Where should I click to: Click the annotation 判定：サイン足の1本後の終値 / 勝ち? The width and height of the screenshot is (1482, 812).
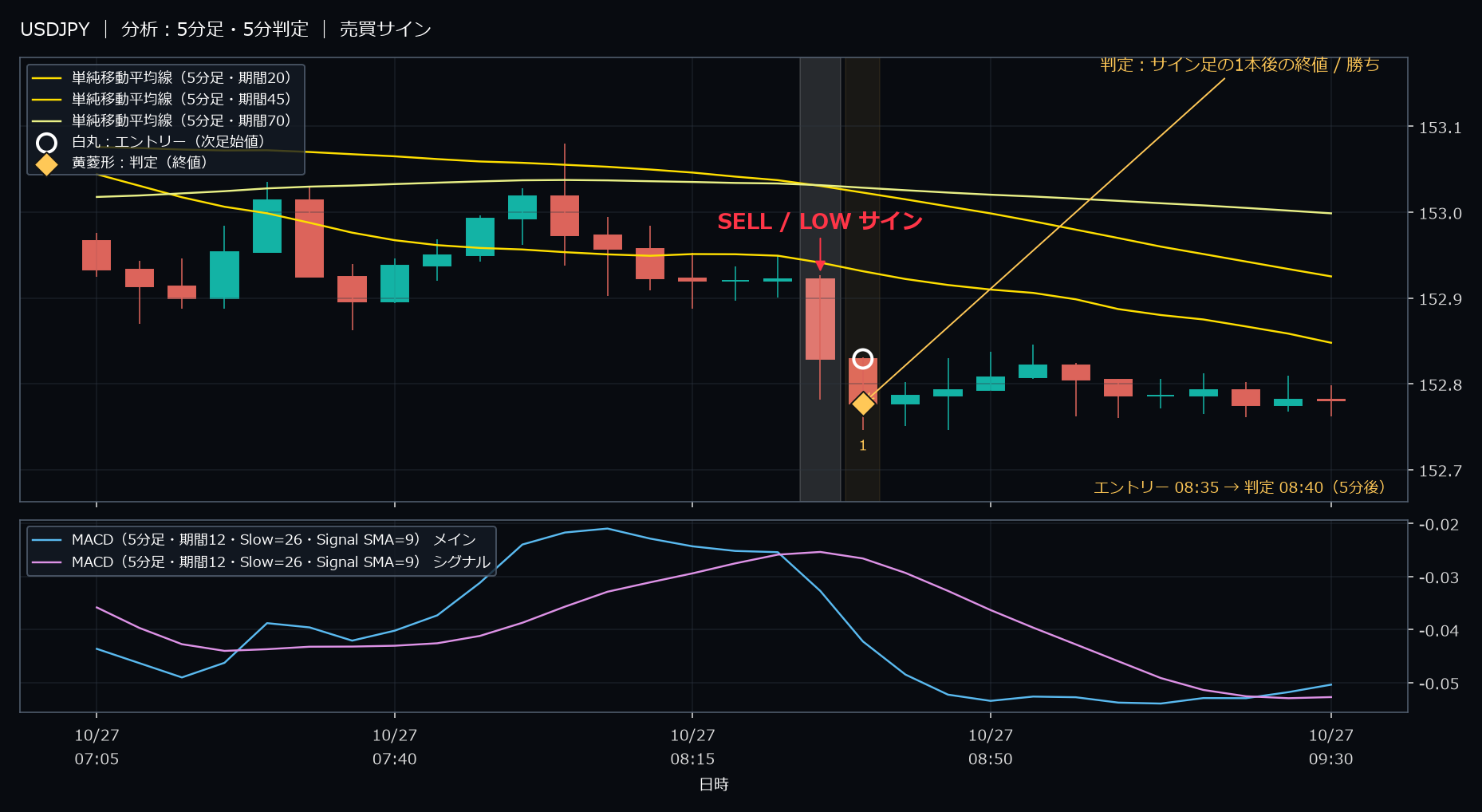1240,65
